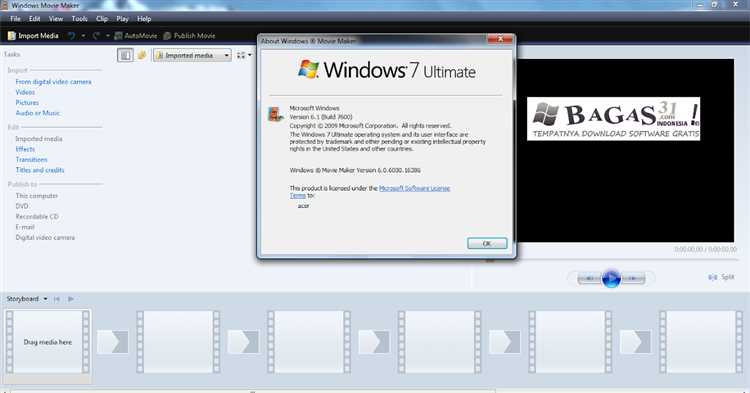Open the View menu
Viewport: 750px width, 393px height.
[x=55, y=19]
